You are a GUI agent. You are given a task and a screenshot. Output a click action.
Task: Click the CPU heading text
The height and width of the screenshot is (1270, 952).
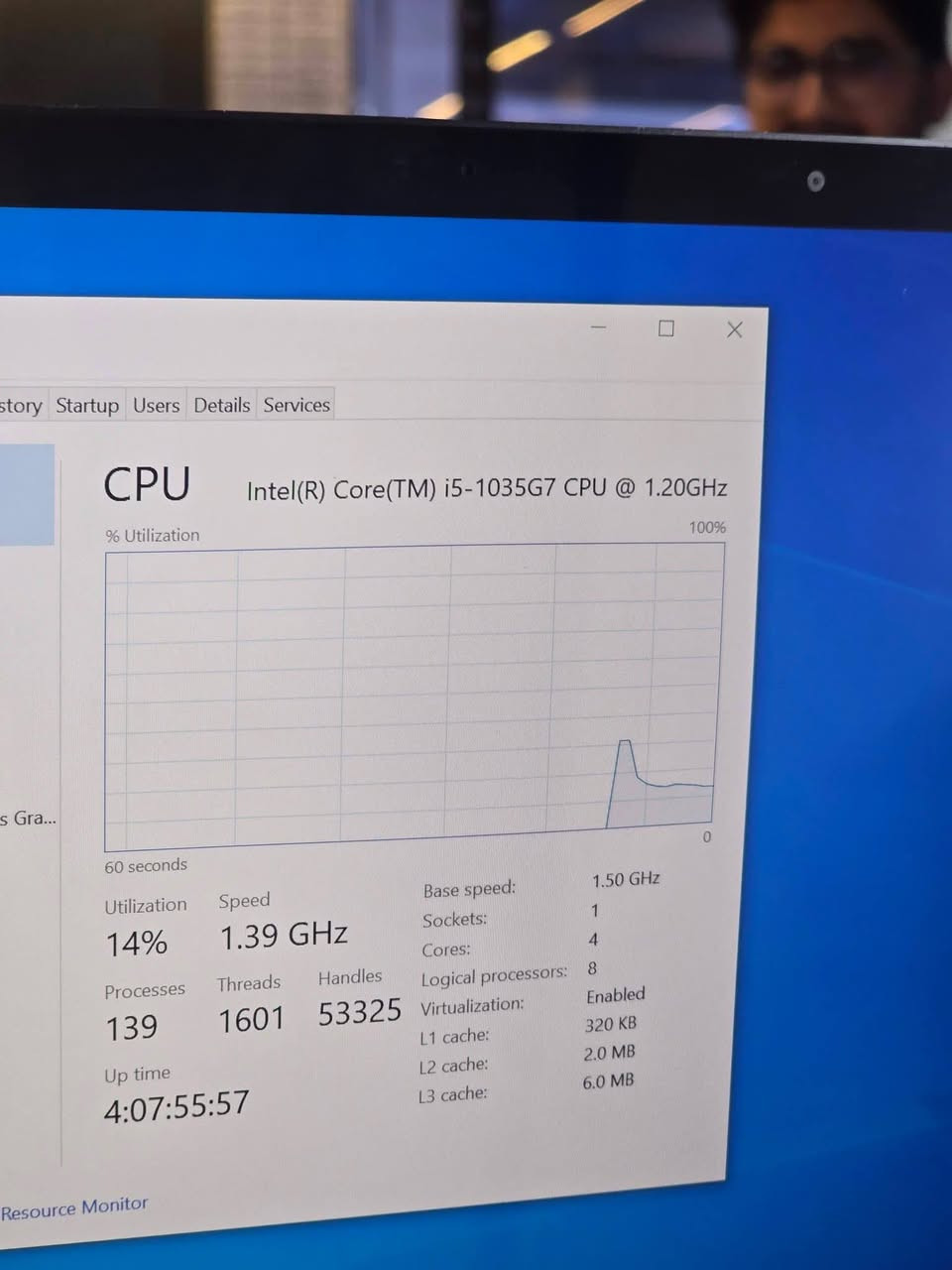pos(147,485)
